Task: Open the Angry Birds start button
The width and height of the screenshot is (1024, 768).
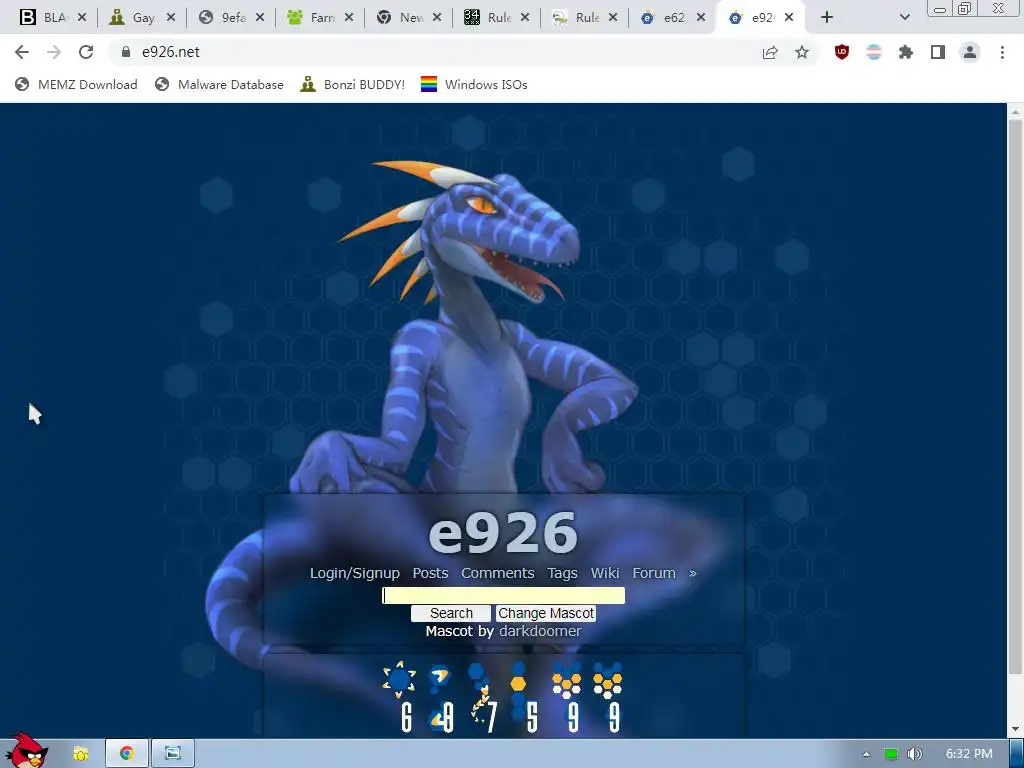Action: 26,751
